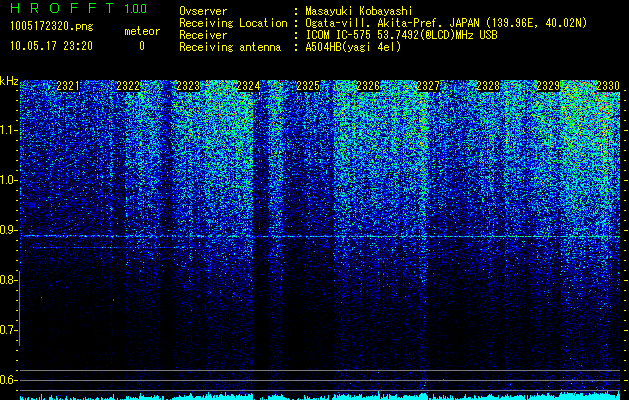Click the HROFFT 1.00 title text

[79, 8]
